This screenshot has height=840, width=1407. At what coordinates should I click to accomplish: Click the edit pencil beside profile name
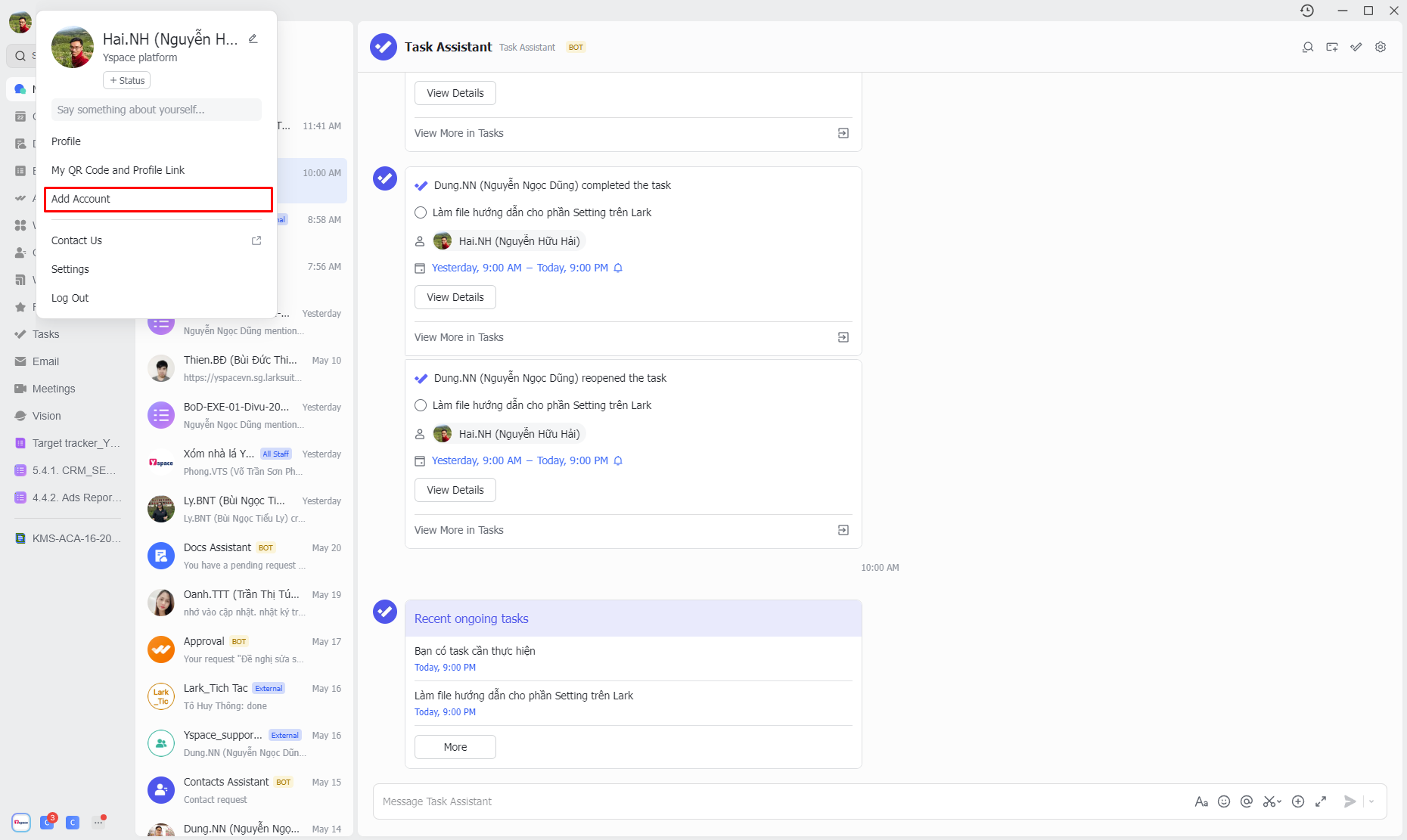coord(253,39)
